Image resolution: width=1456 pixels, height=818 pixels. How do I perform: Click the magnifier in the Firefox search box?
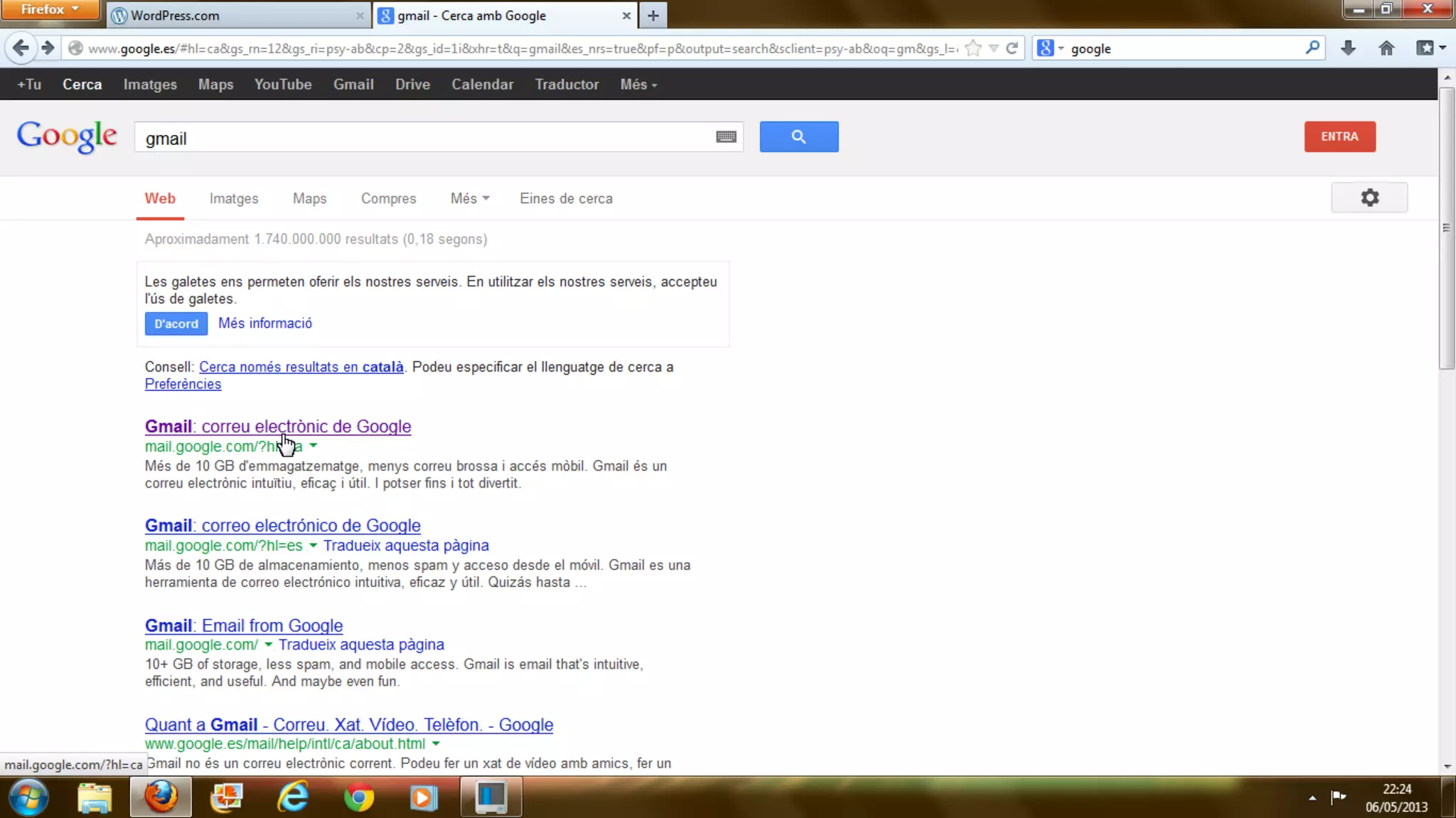(1312, 48)
